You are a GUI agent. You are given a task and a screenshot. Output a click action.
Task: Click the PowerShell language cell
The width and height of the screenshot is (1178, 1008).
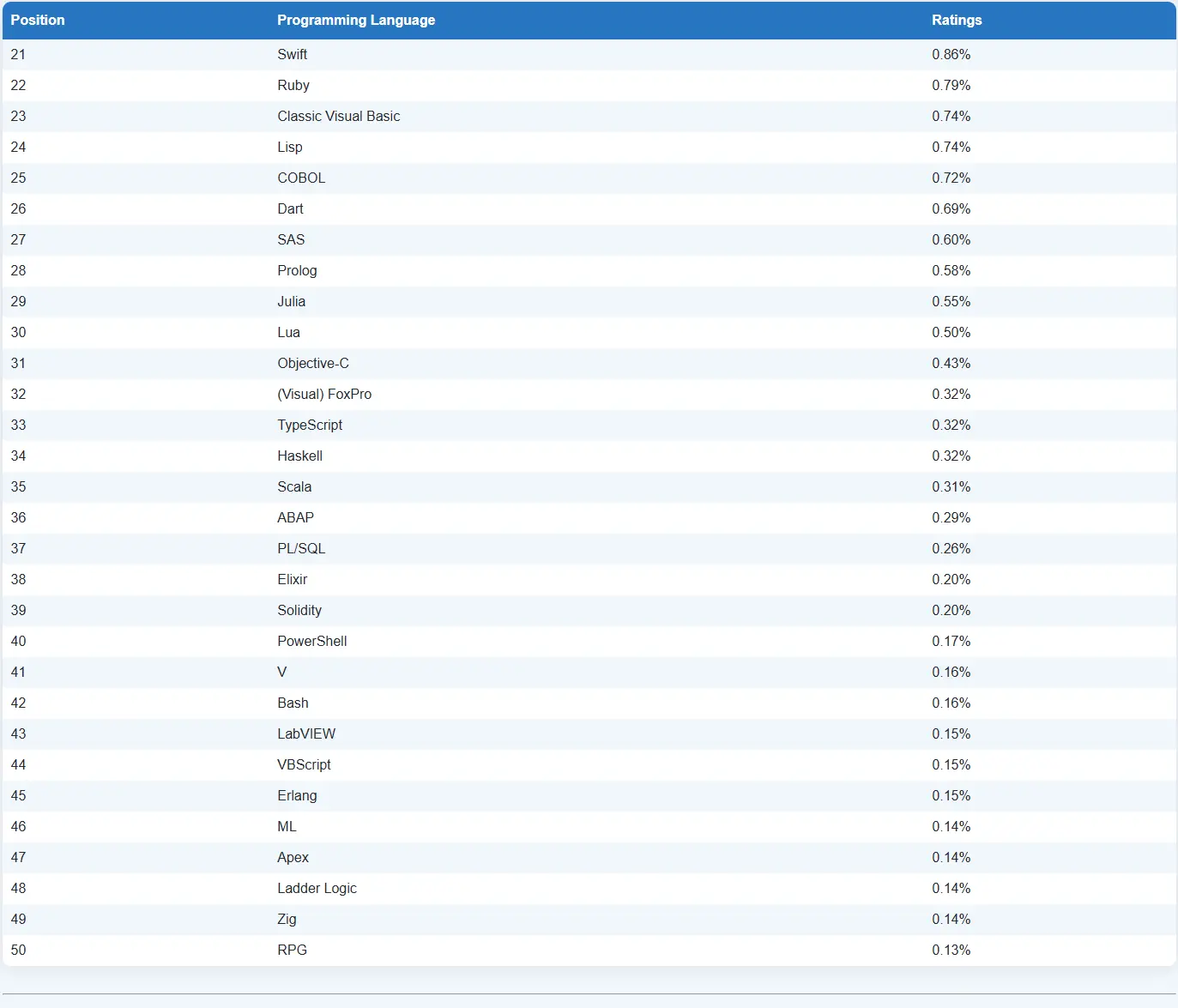click(x=312, y=641)
